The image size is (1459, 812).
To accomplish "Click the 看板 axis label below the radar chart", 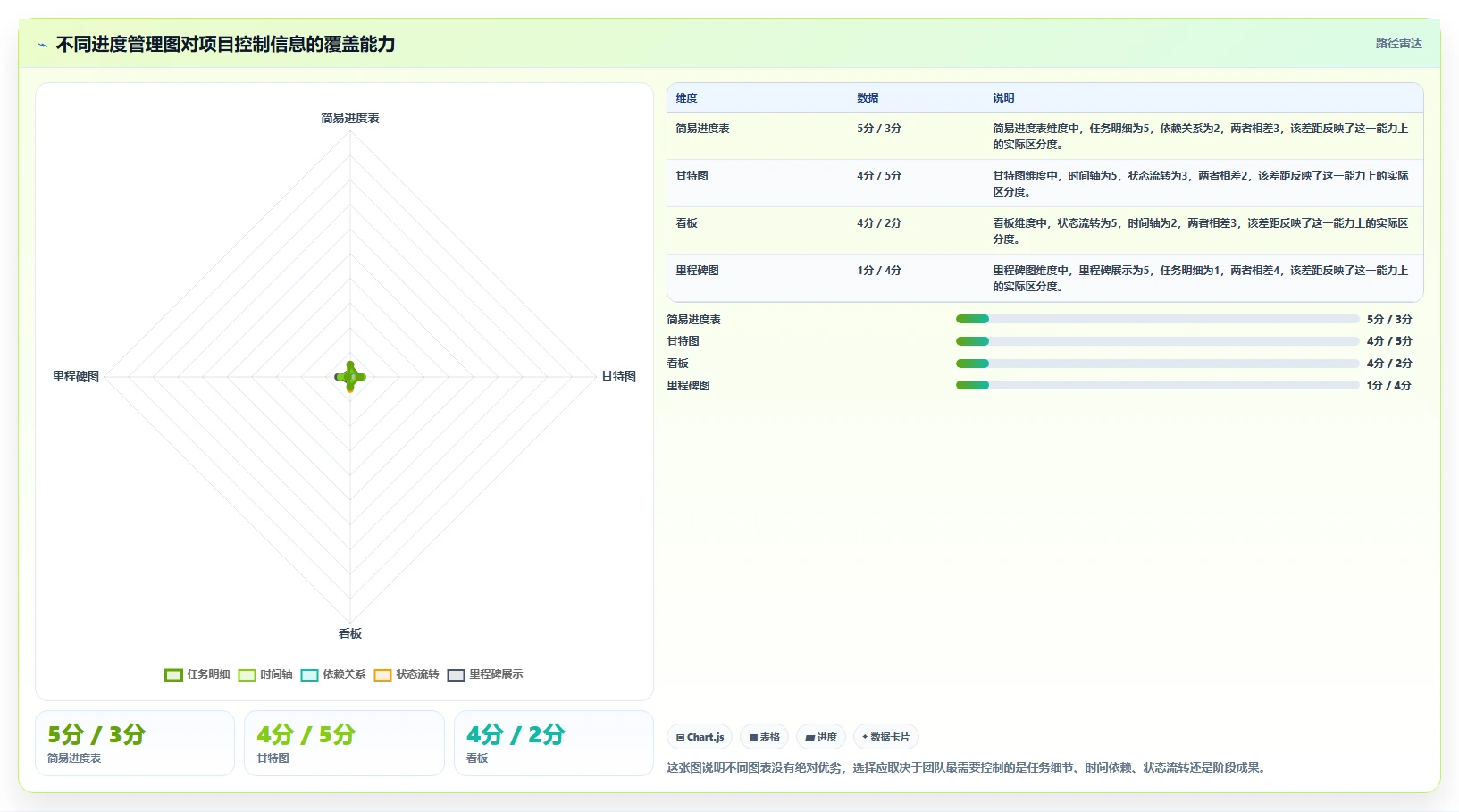I will point(350,633).
